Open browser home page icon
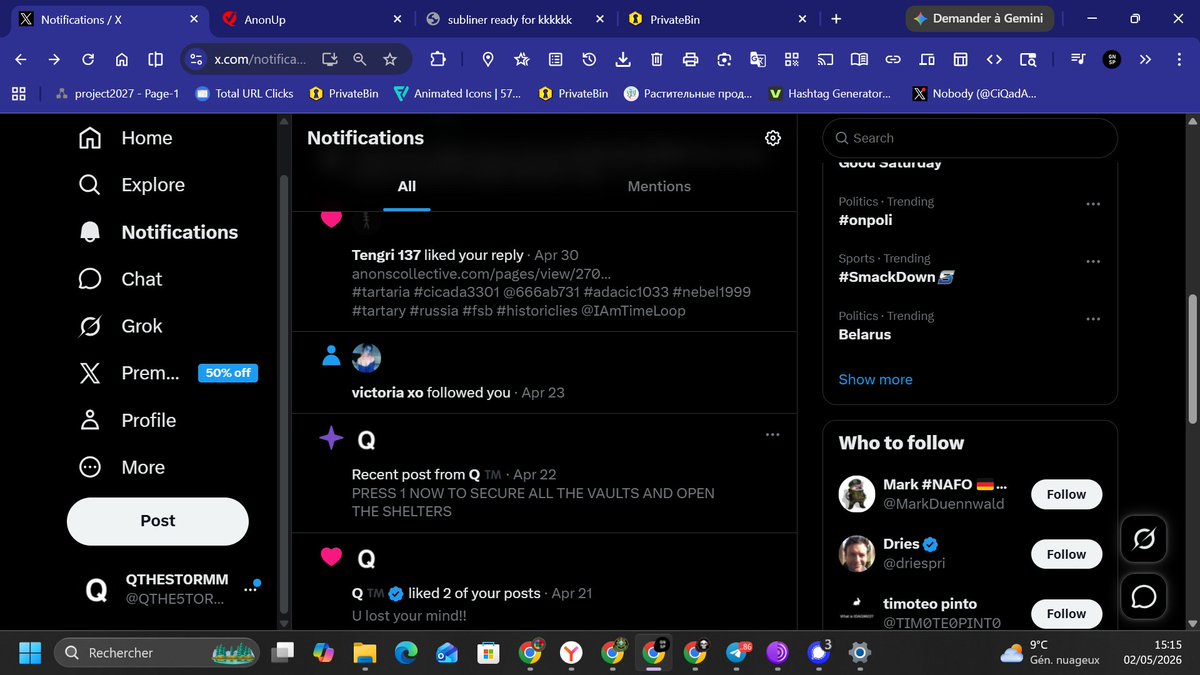This screenshot has height=675, width=1200. (x=121, y=59)
